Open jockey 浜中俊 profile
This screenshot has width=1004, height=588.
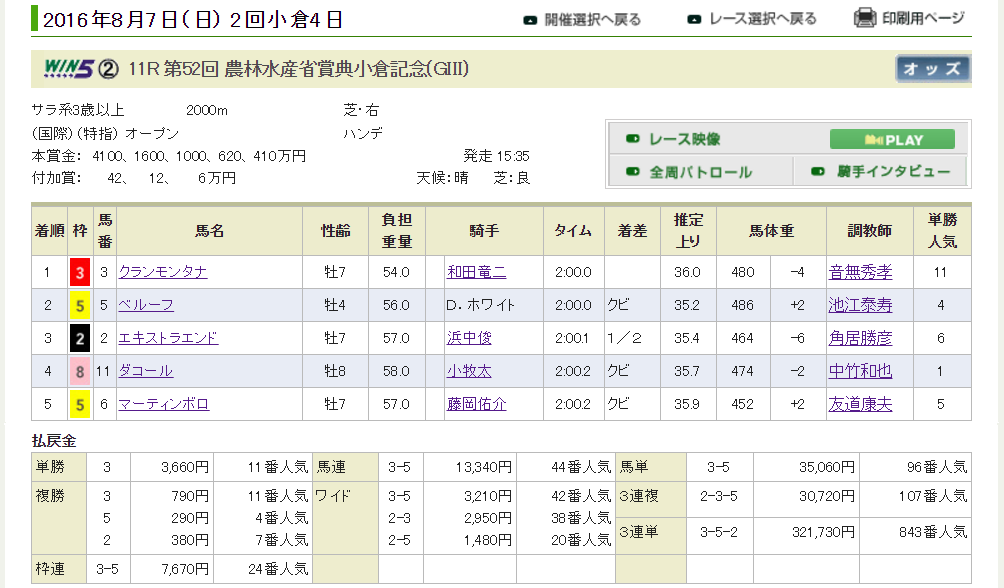click(469, 338)
